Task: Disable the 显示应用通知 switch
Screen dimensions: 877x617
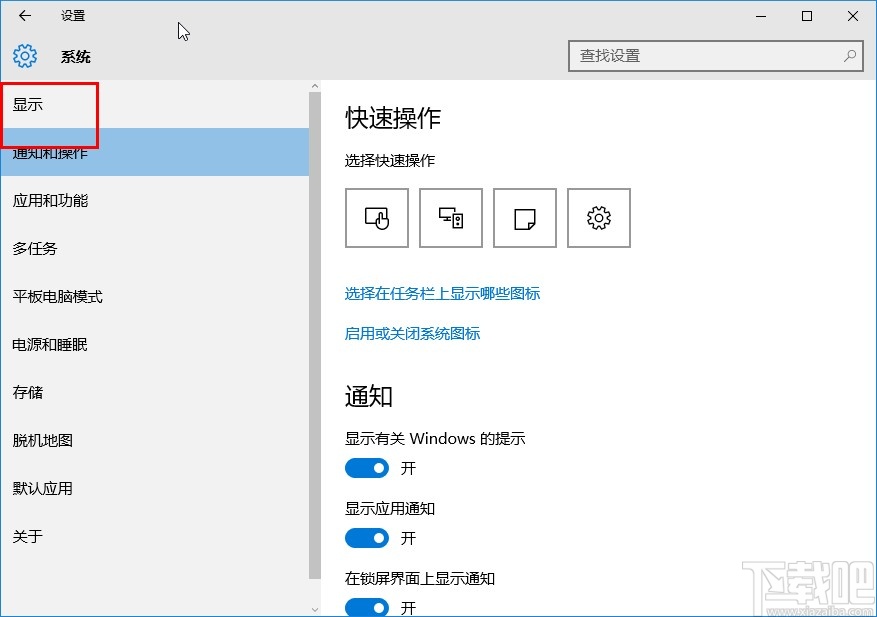Action: click(x=367, y=538)
